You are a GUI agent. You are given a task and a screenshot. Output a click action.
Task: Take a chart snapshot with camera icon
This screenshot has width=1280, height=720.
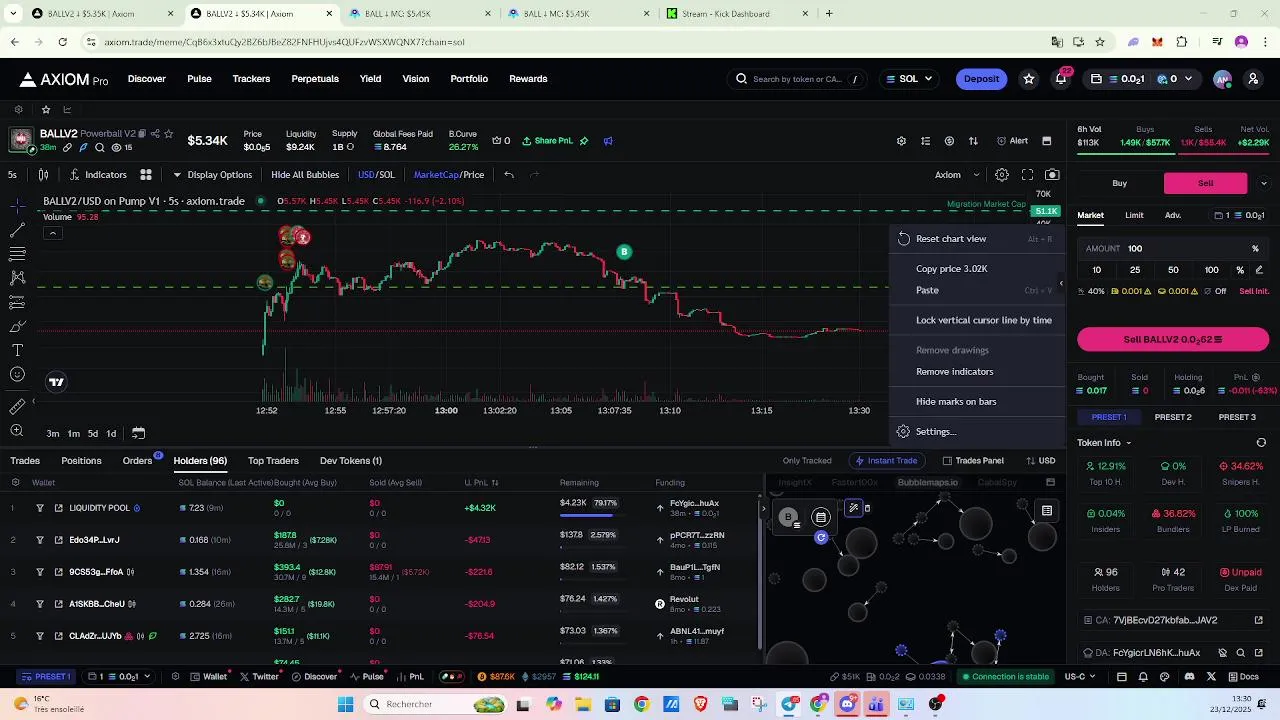(1052, 175)
